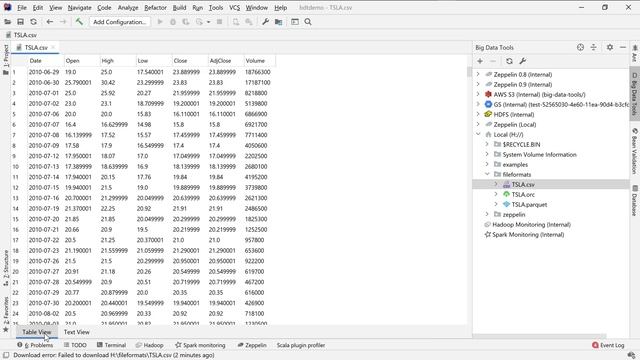The image size is (640, 360).
Task: Open Scala plugin profiler
Action: [301, 345]
